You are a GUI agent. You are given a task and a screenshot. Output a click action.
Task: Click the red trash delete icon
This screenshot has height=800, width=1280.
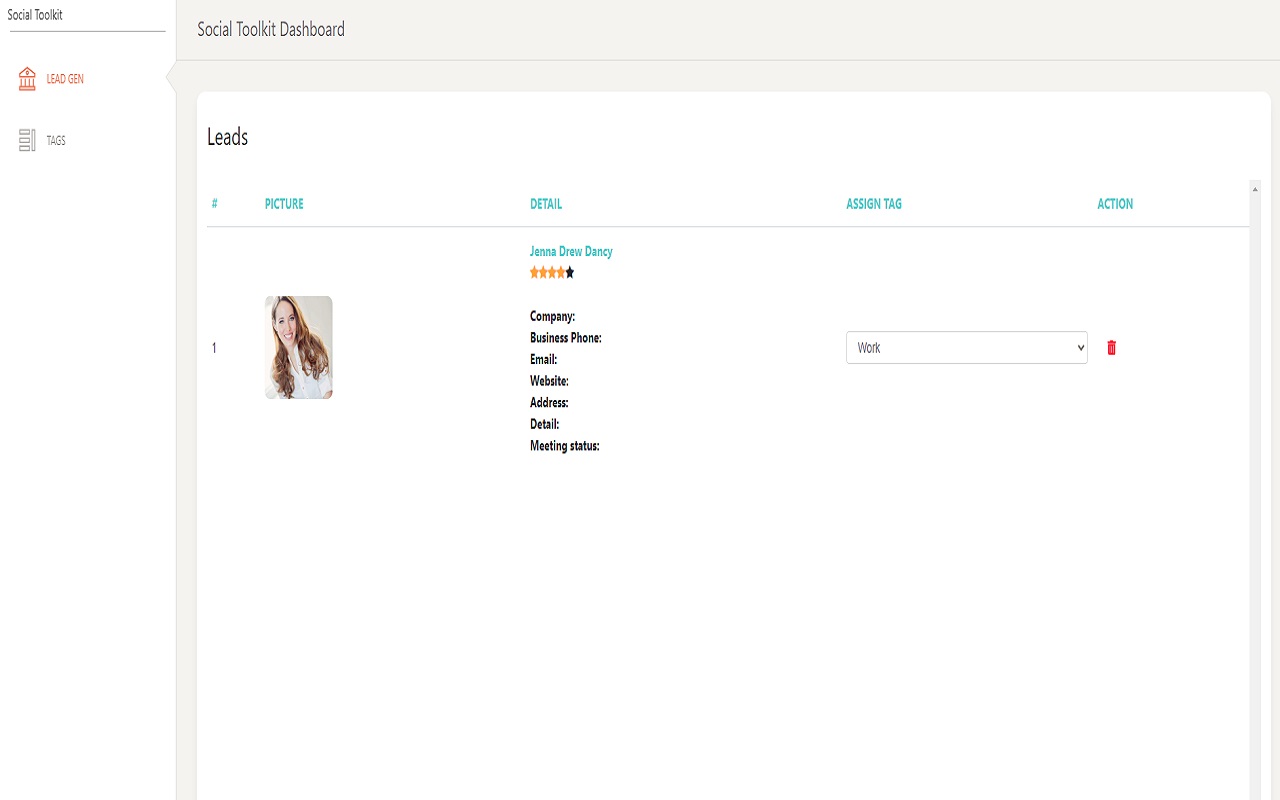(x=1110, y=347)
